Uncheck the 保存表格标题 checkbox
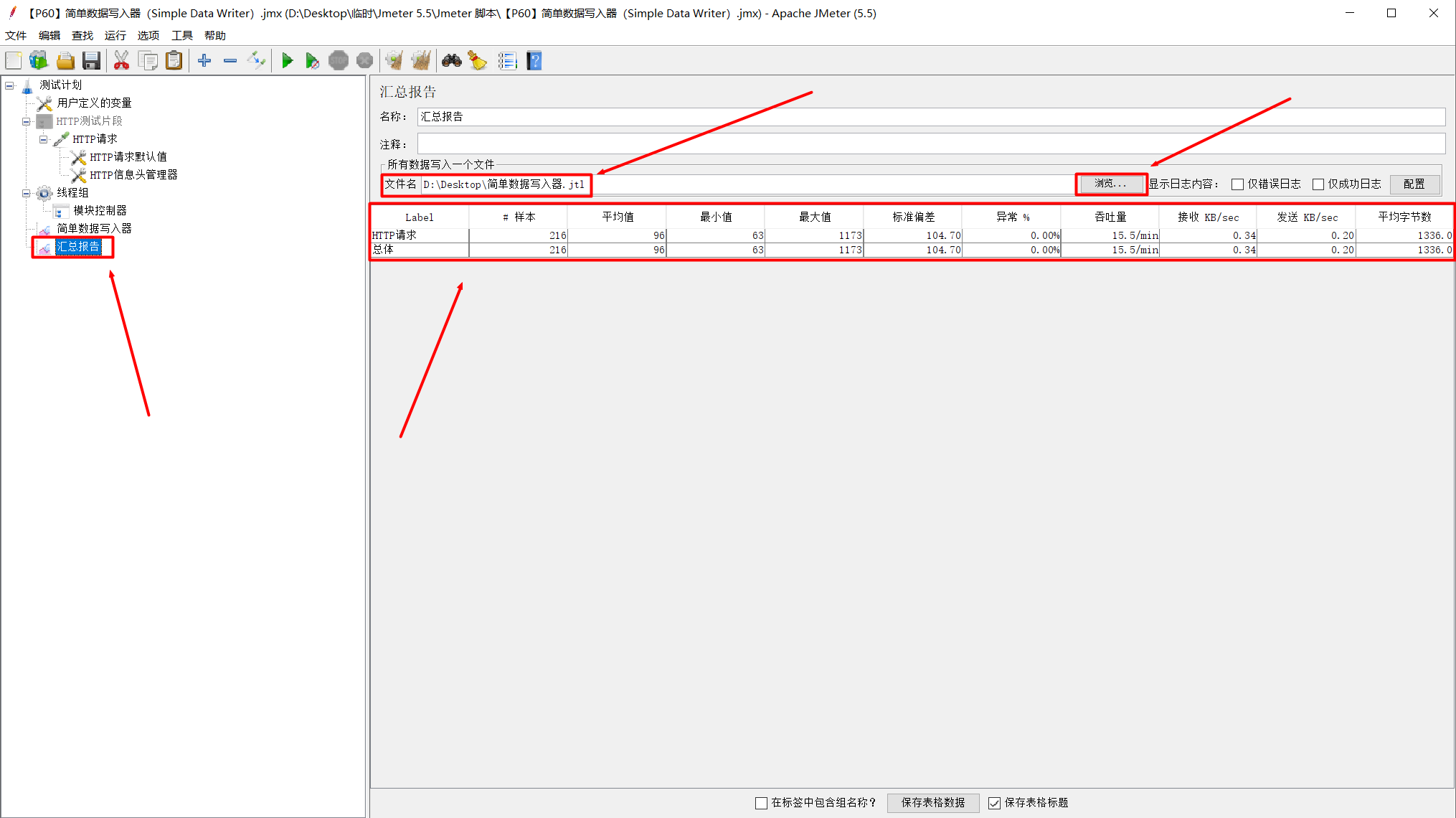 coord(994,803)
